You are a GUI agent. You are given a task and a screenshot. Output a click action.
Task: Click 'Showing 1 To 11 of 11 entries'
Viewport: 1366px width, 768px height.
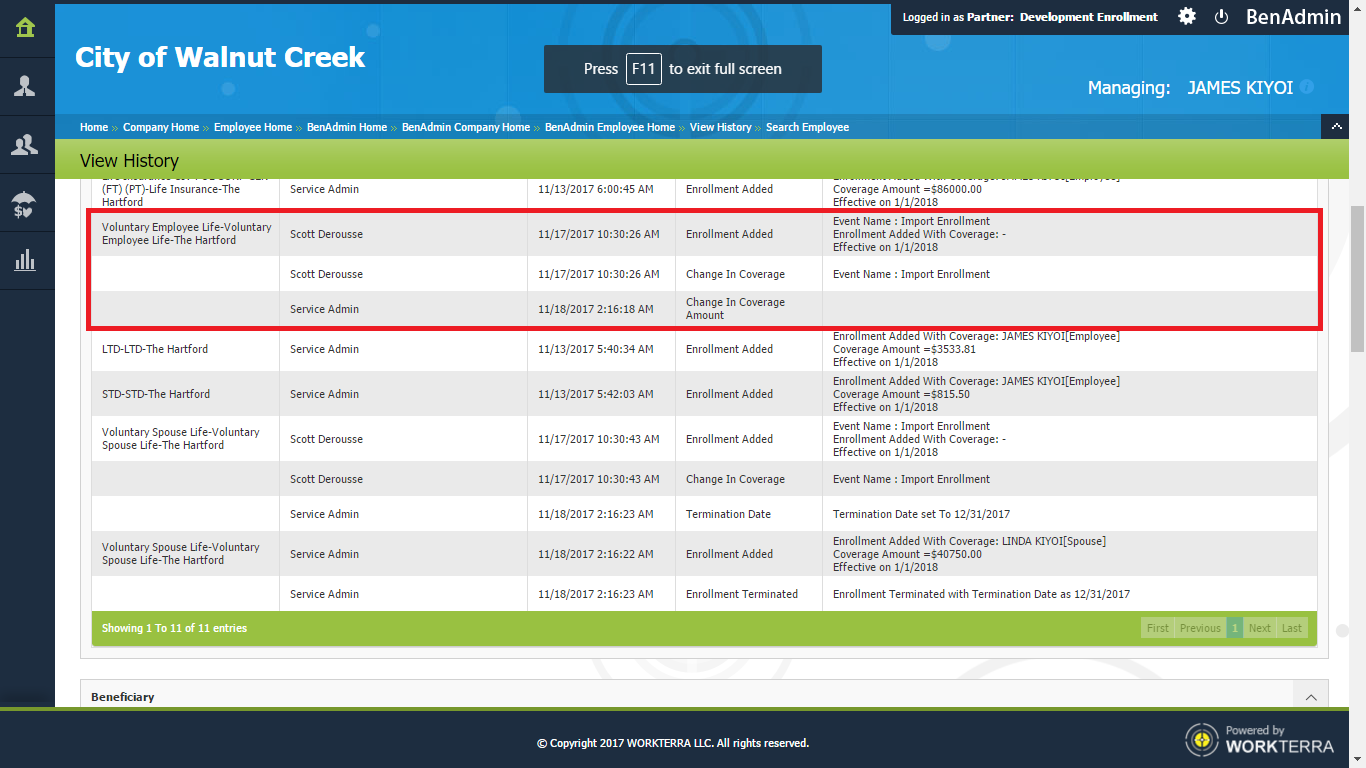174,628
